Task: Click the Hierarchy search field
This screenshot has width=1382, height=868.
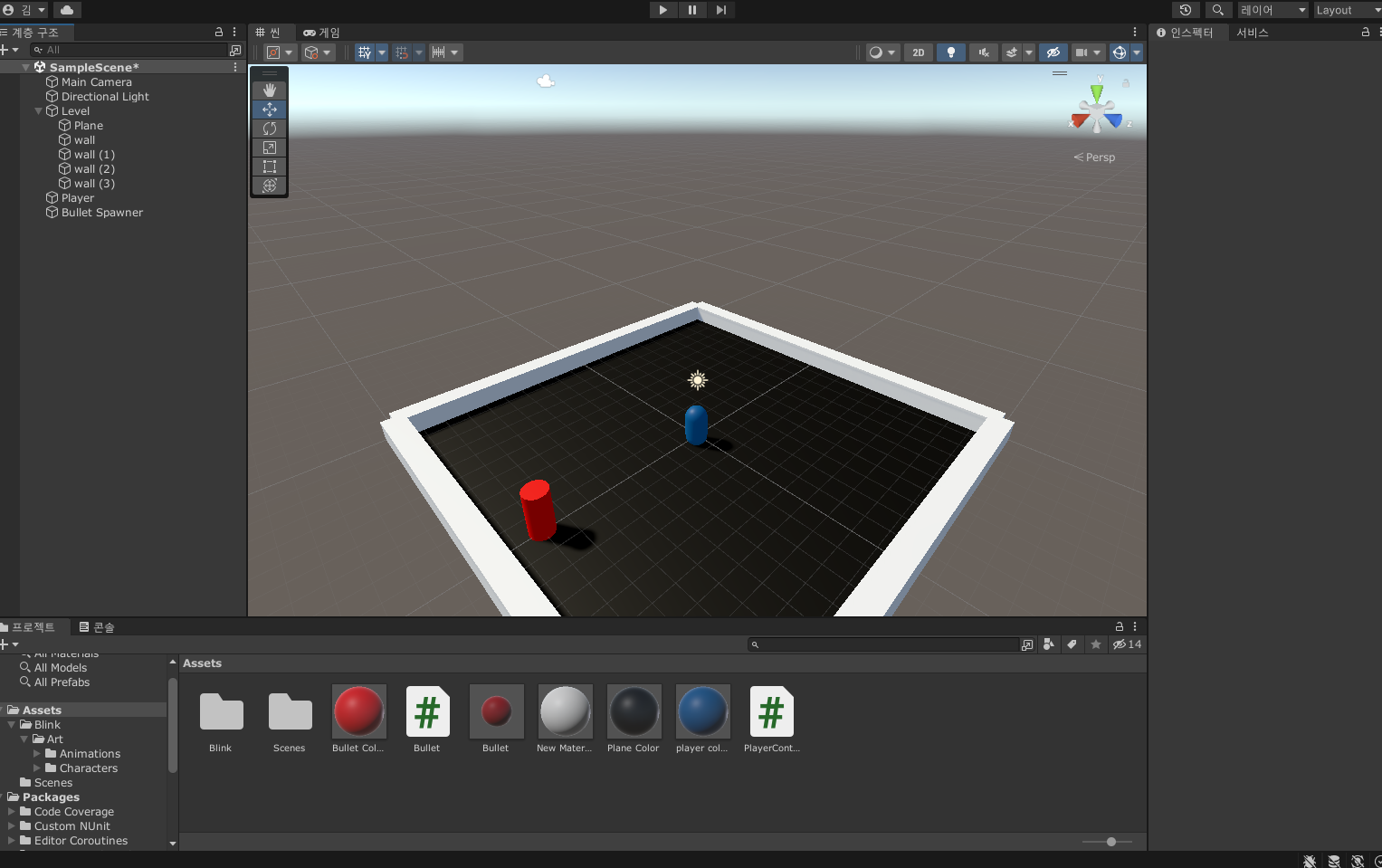Action: 129,50
